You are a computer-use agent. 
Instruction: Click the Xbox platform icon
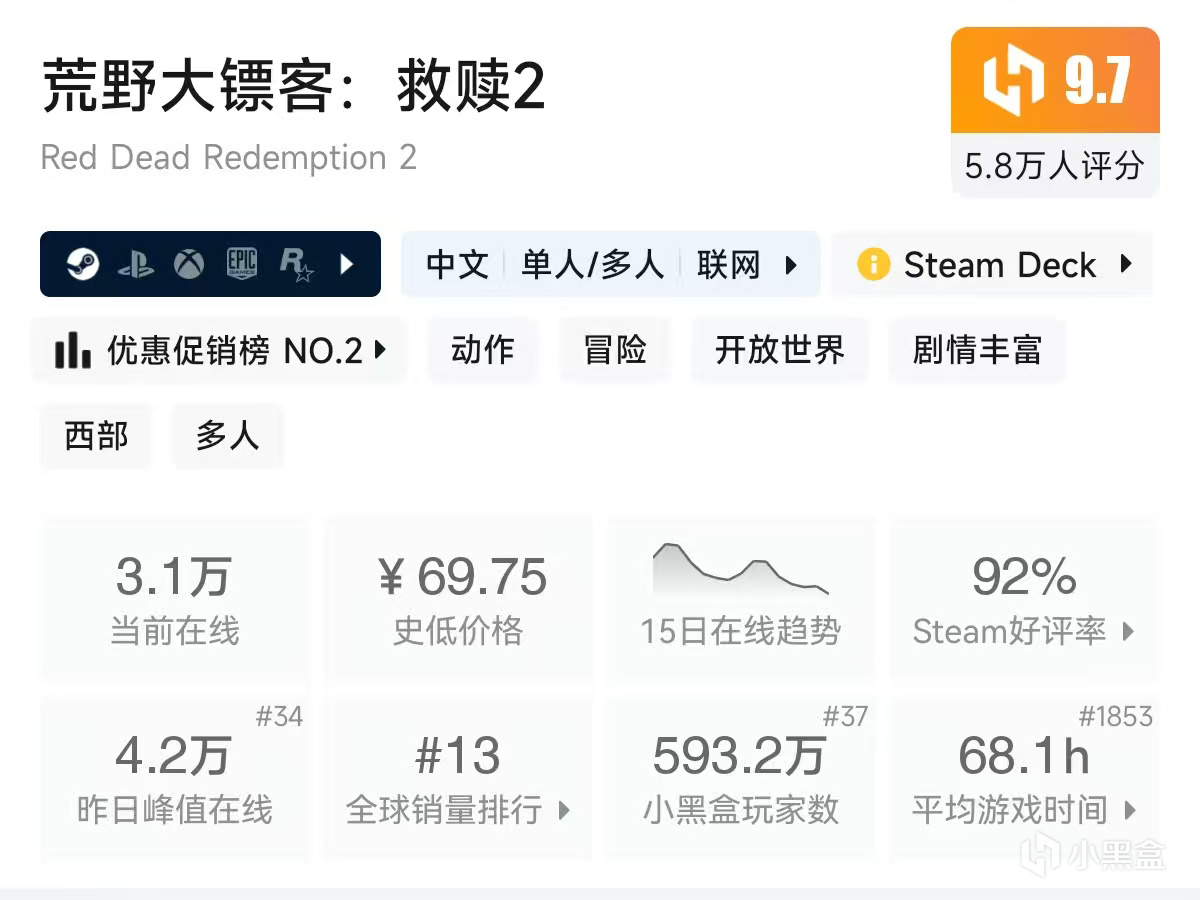point(189,265)
